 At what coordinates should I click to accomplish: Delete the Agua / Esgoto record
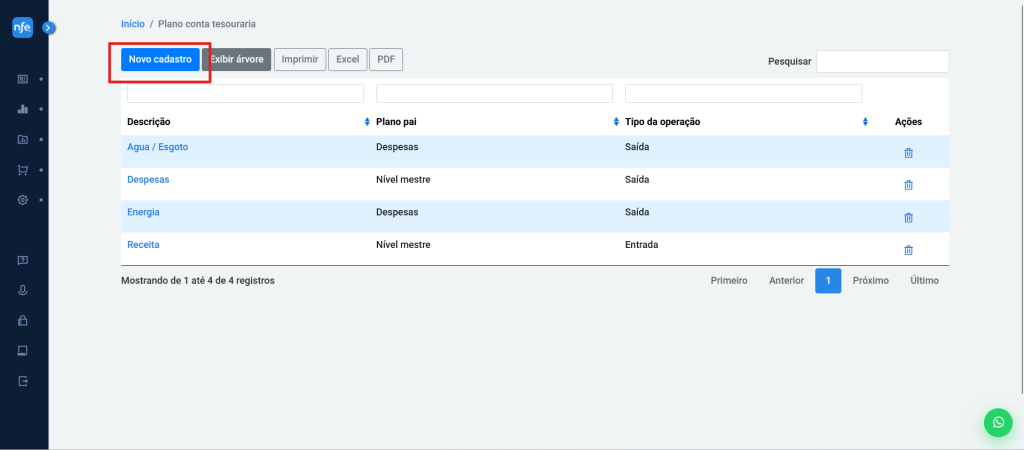(x=908, y=153)
